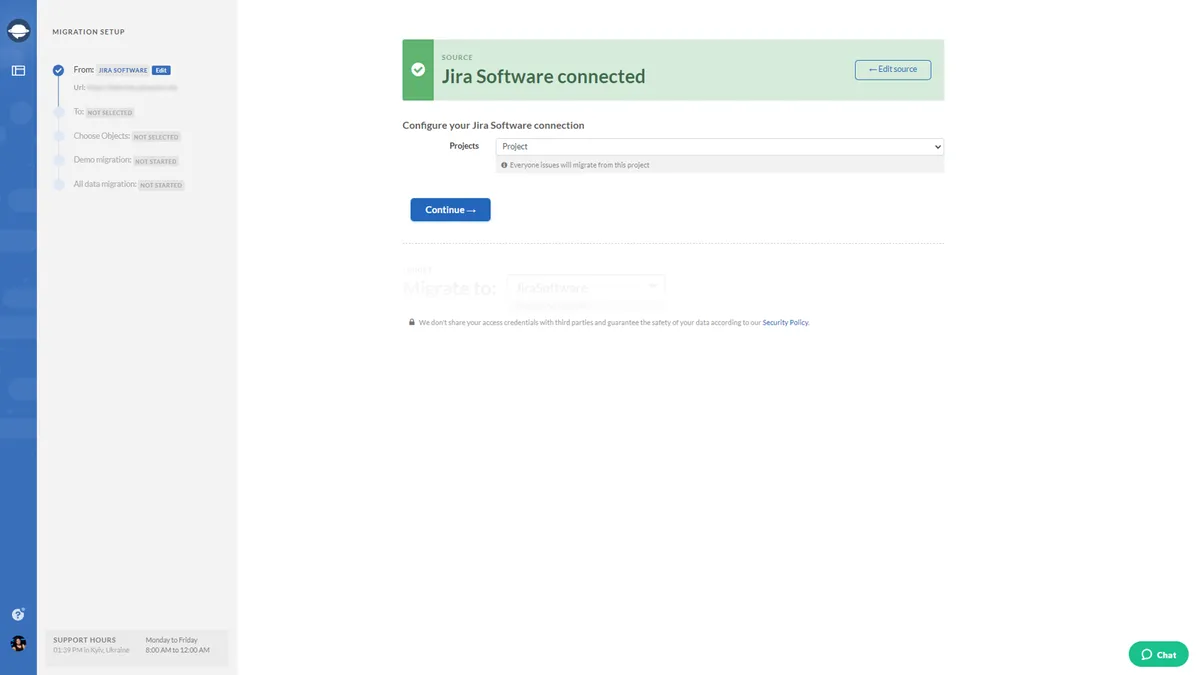Click the user avatar icon
This screenshot has height=675, width=1200.
click(18, 644)
